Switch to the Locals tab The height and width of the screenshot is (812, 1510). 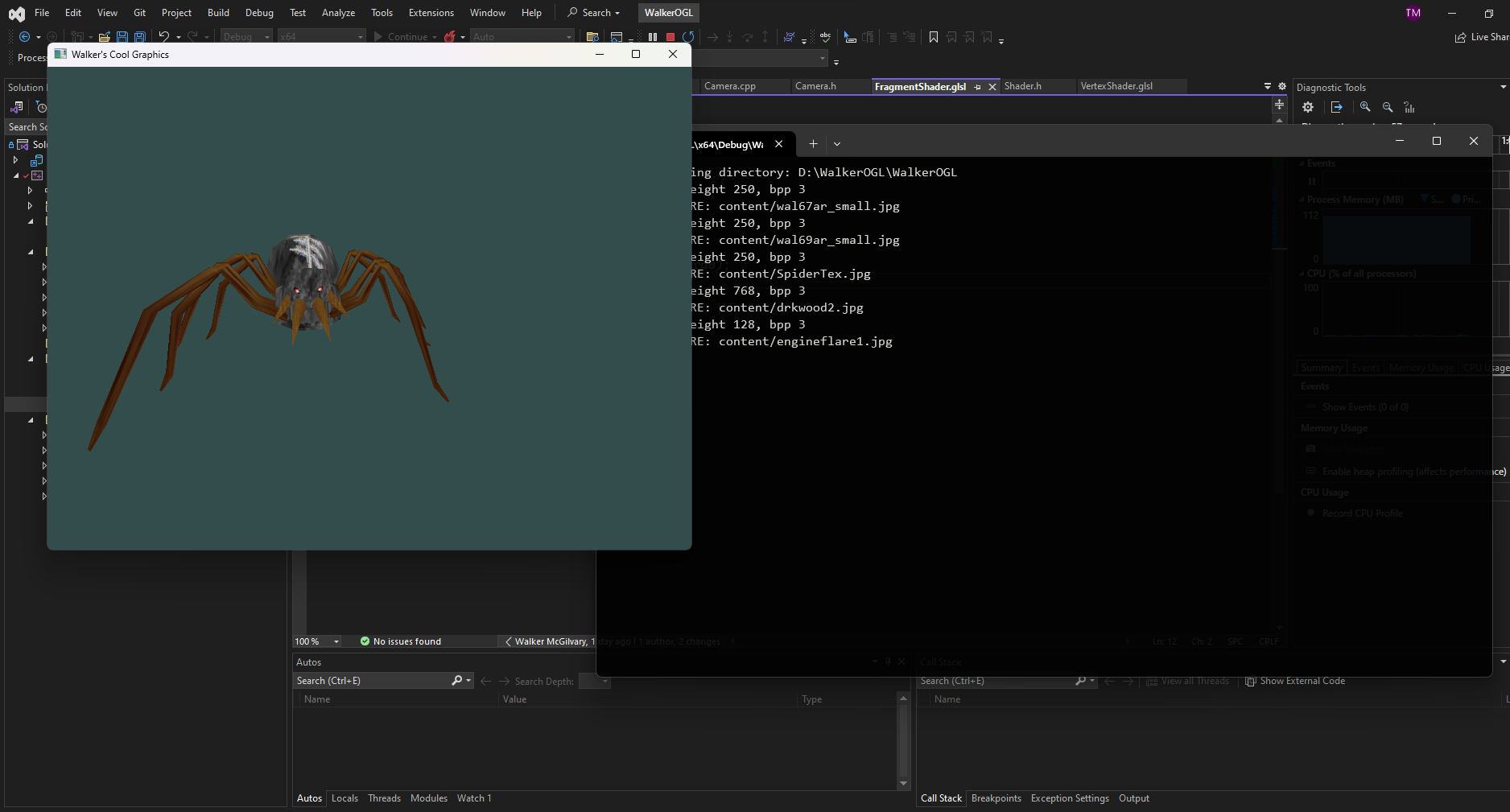(344, 798)
